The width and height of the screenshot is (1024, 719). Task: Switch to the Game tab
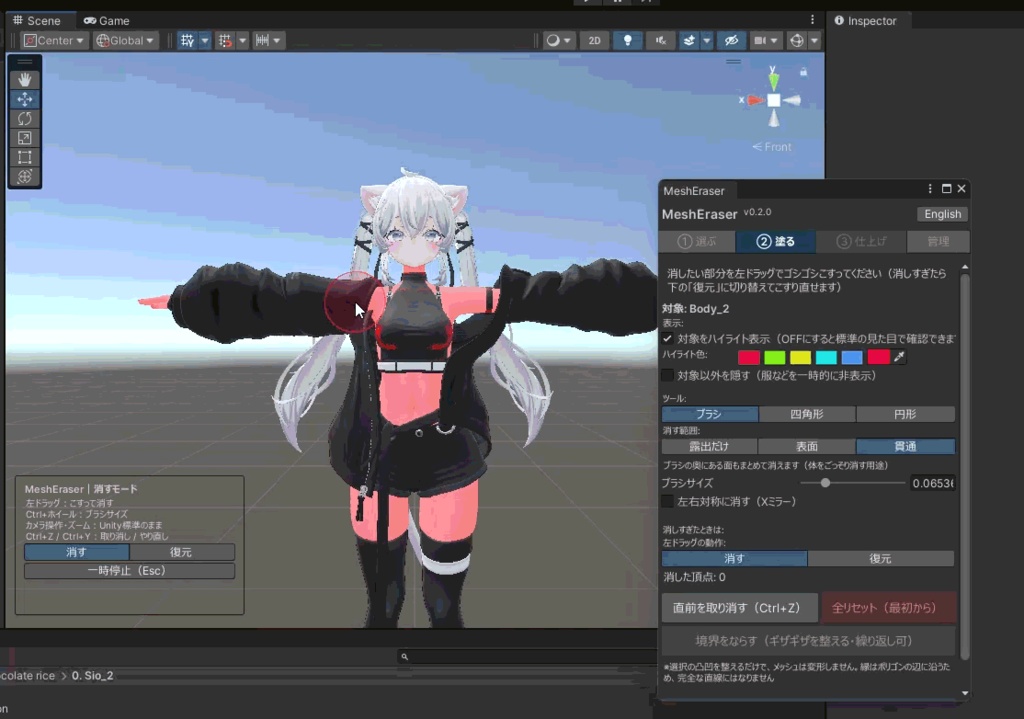[x=107, y=21]
